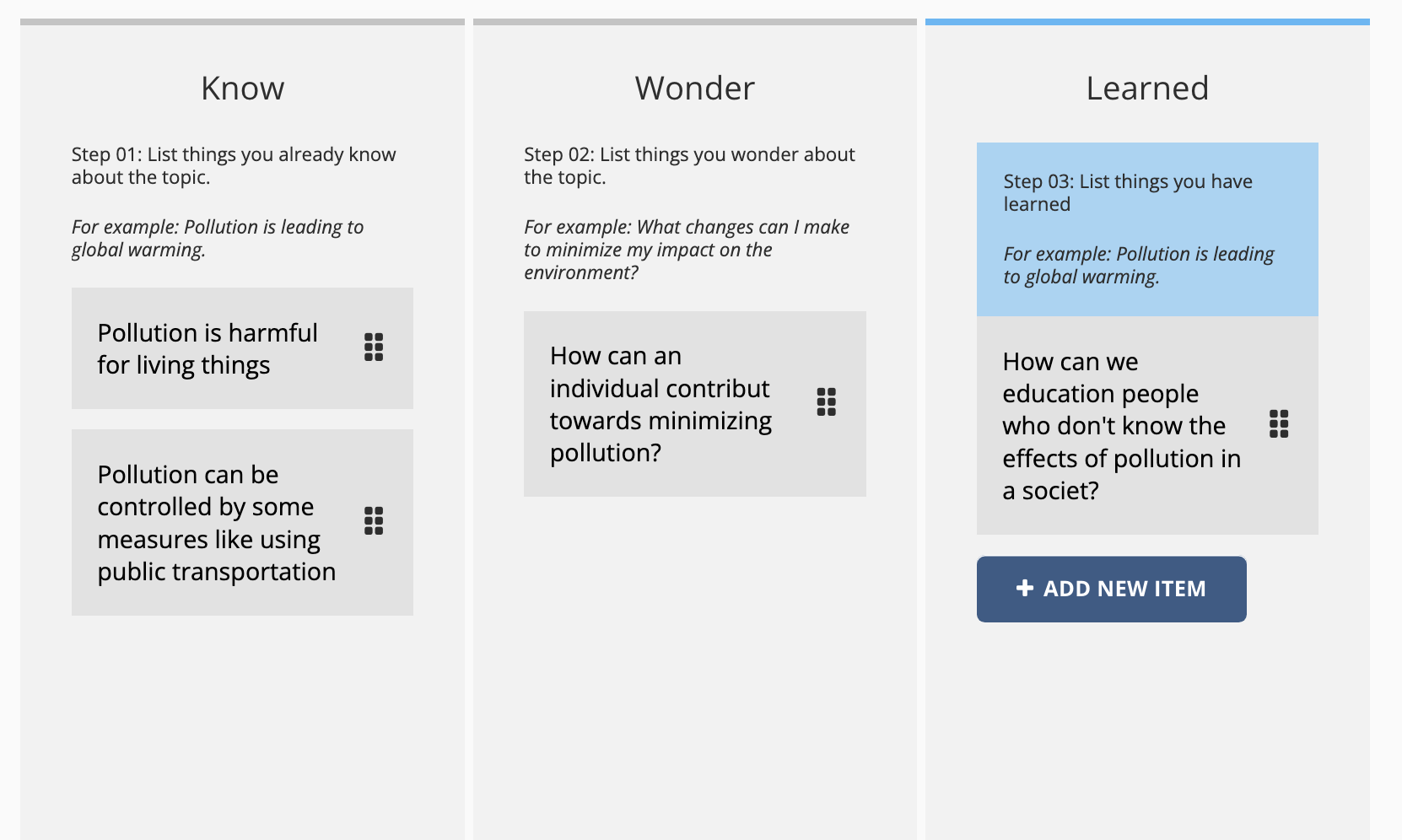Click drag handle on 'Pollution is harmful' card
Image resolution: width=1402 pixels, height=840 pixels.
point(374,347)
